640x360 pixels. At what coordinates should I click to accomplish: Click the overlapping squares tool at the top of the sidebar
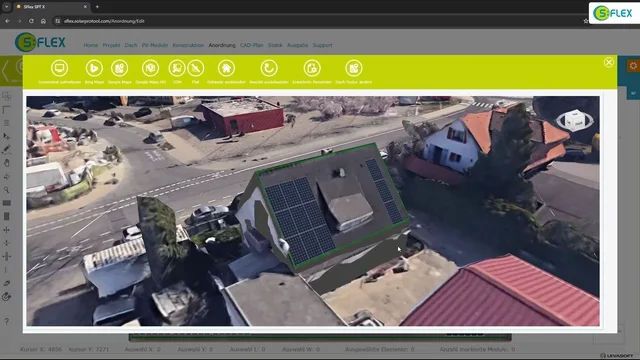coord(6,96)
